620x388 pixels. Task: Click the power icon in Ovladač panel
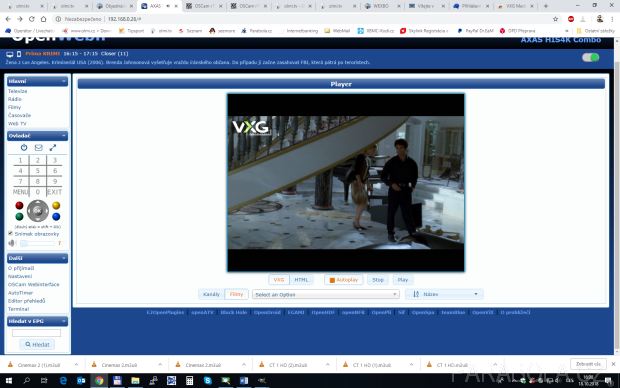(24, 148)
